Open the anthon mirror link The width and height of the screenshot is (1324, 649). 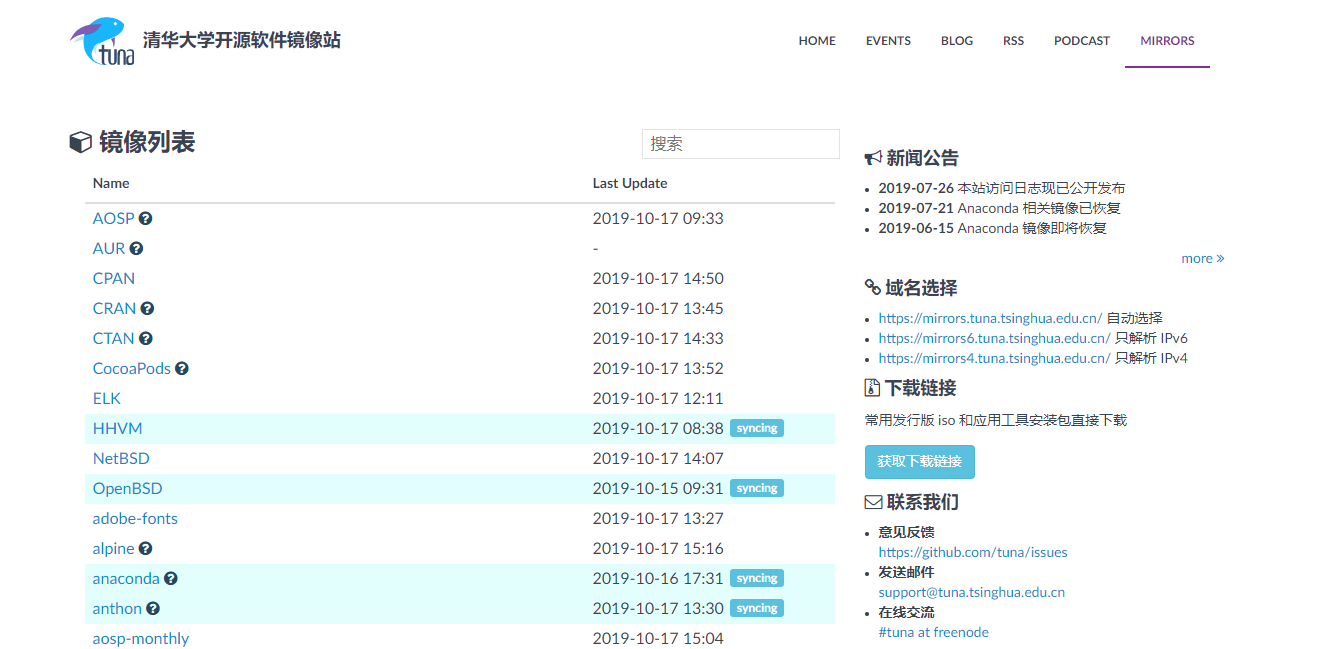117,608
